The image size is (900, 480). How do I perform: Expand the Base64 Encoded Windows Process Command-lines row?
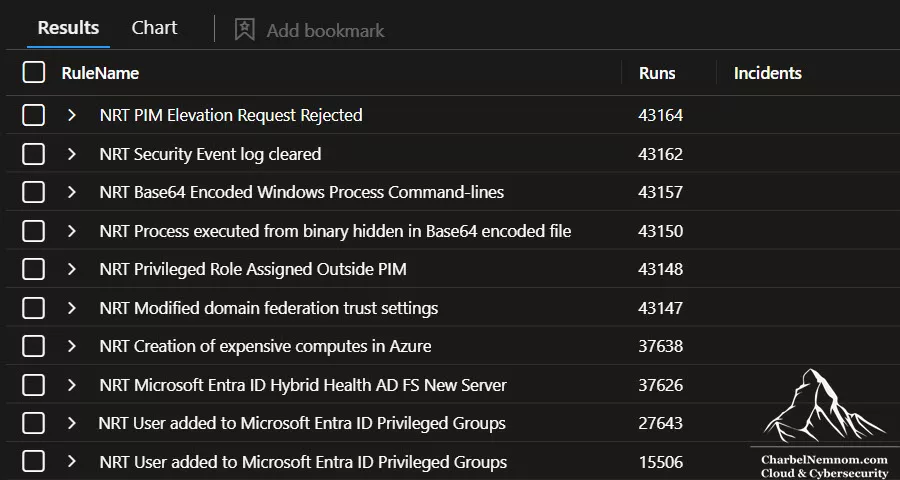click(x=72, y=192)
